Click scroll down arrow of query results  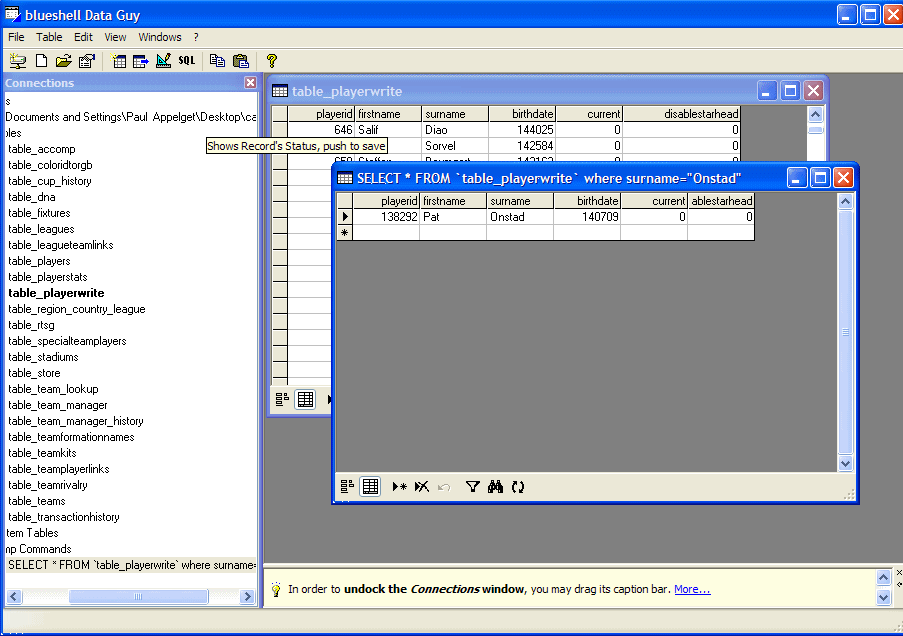coord(845,463)
